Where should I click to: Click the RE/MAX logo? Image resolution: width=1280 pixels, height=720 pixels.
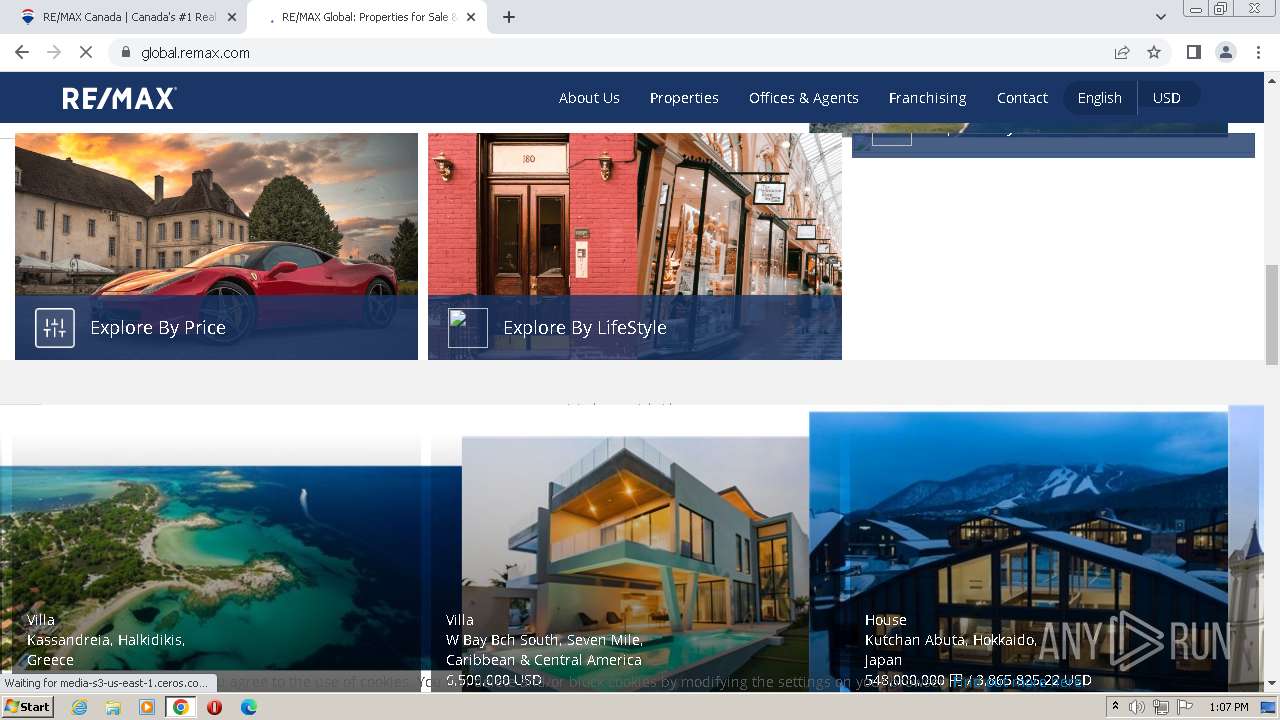119,98
